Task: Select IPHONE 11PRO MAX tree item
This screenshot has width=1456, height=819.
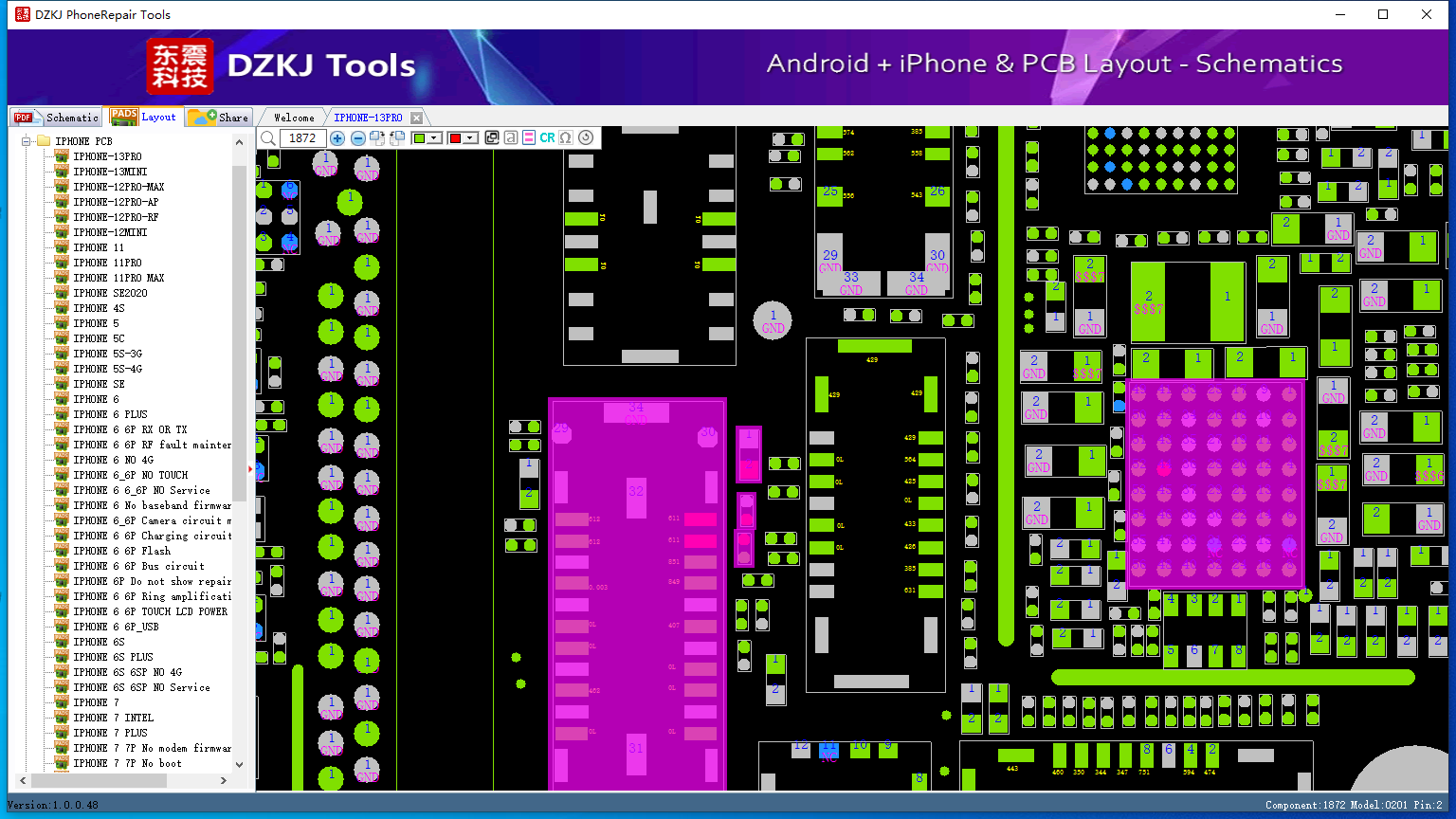Action: 118,278
